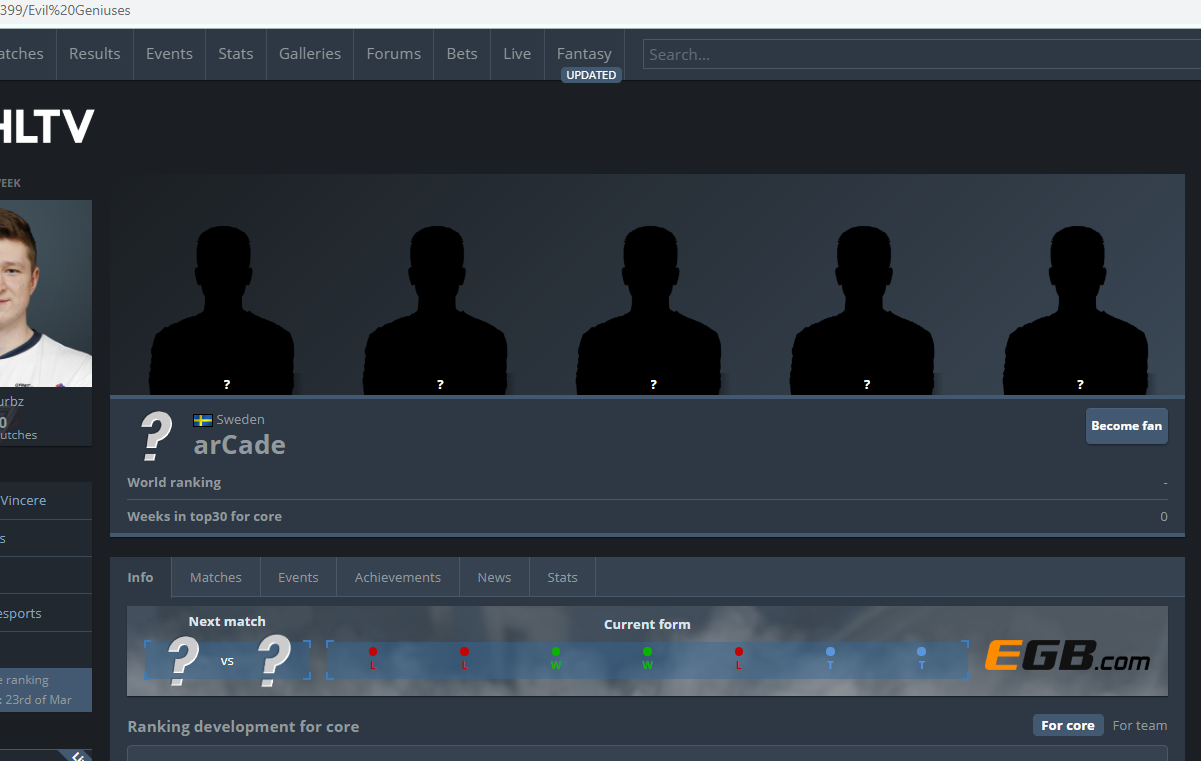The image size is (1201, 761).
Task: Open the Stats nav item
Action: tap(236, 54)
